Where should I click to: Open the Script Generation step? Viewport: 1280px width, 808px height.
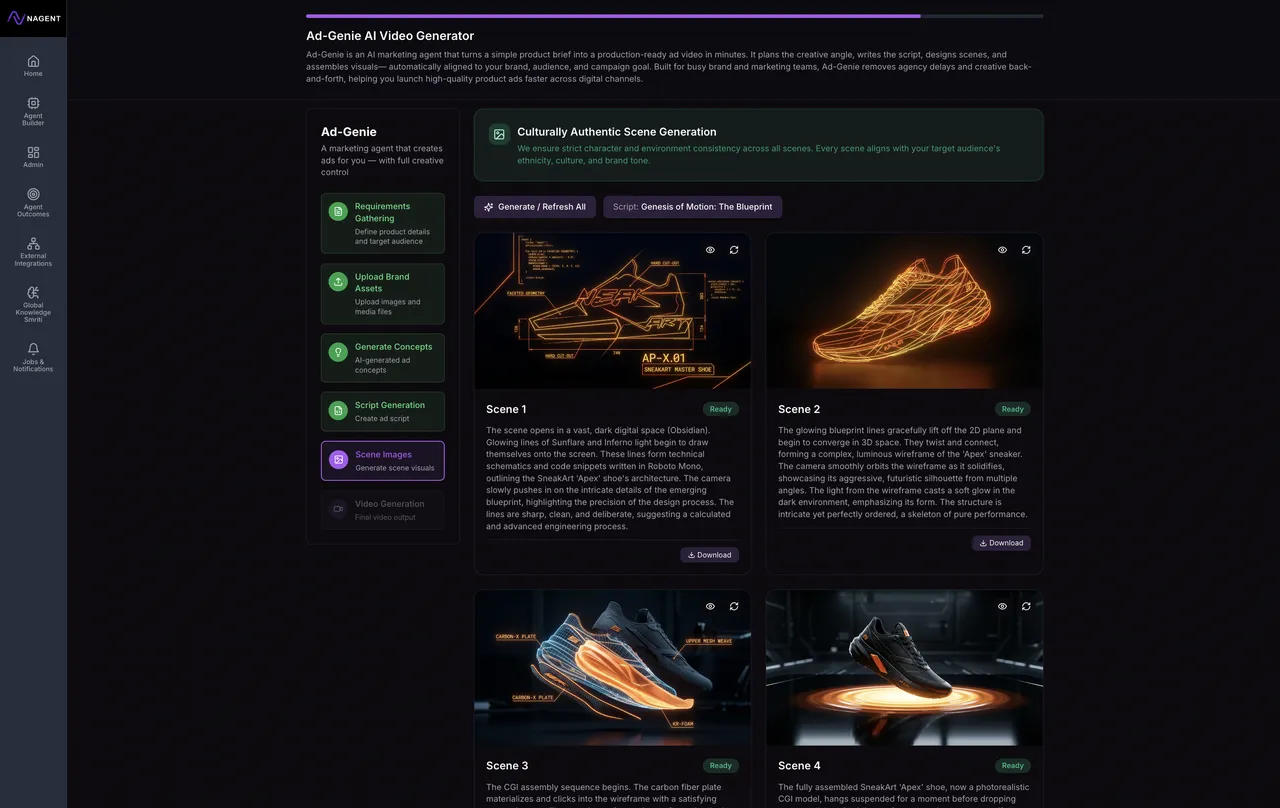383,411
